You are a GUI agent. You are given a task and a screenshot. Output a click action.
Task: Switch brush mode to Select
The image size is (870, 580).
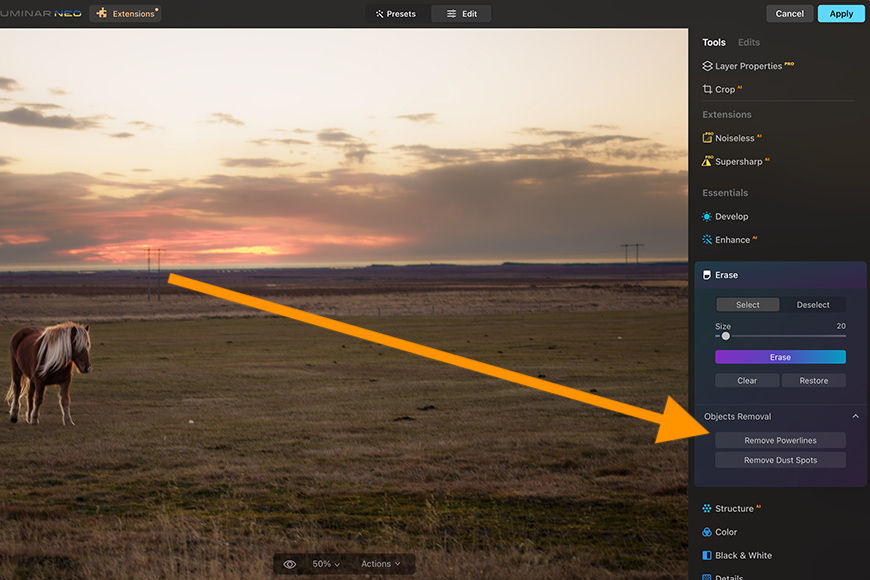tap(747, 305)
